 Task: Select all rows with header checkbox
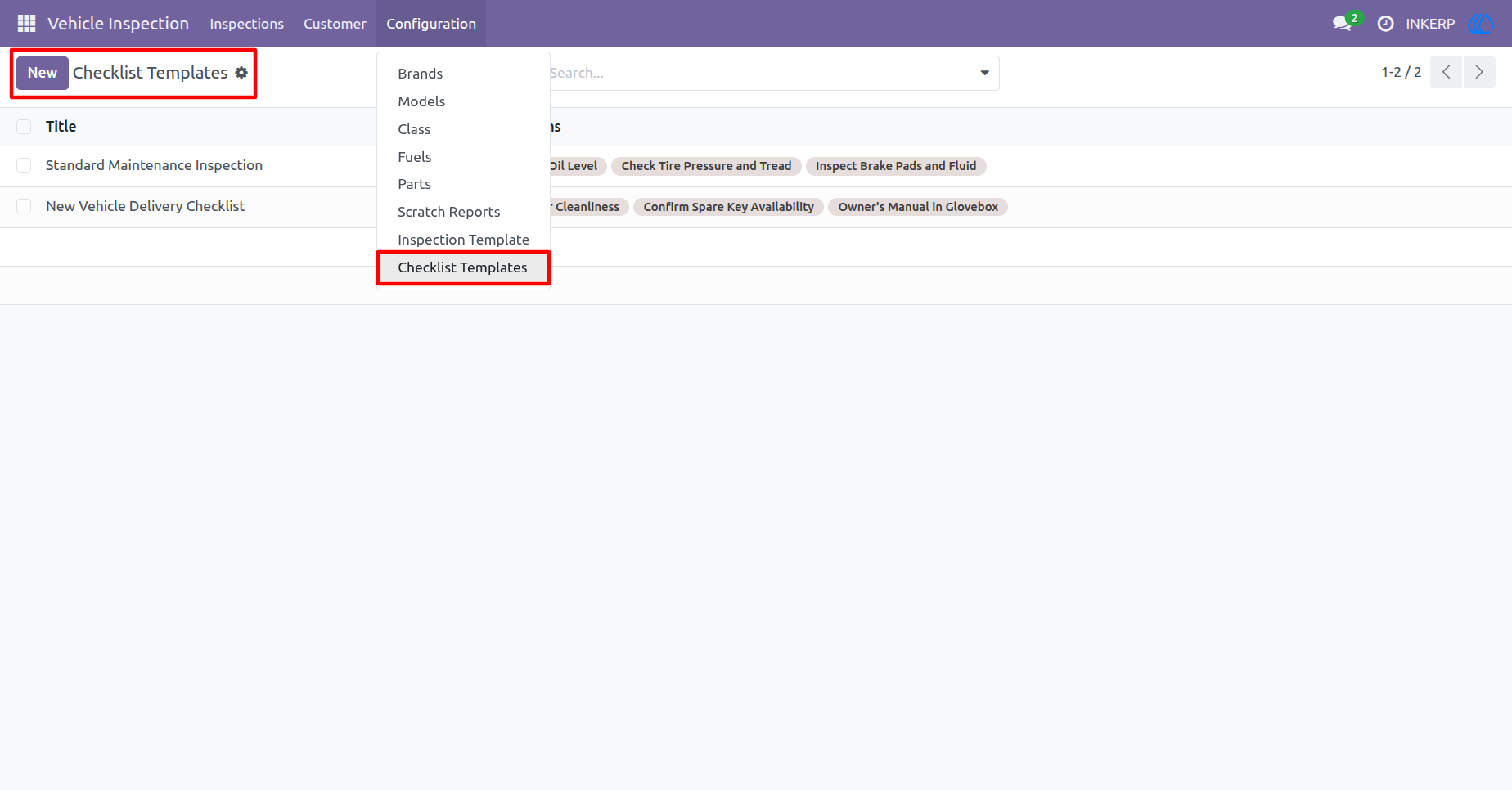24,127
